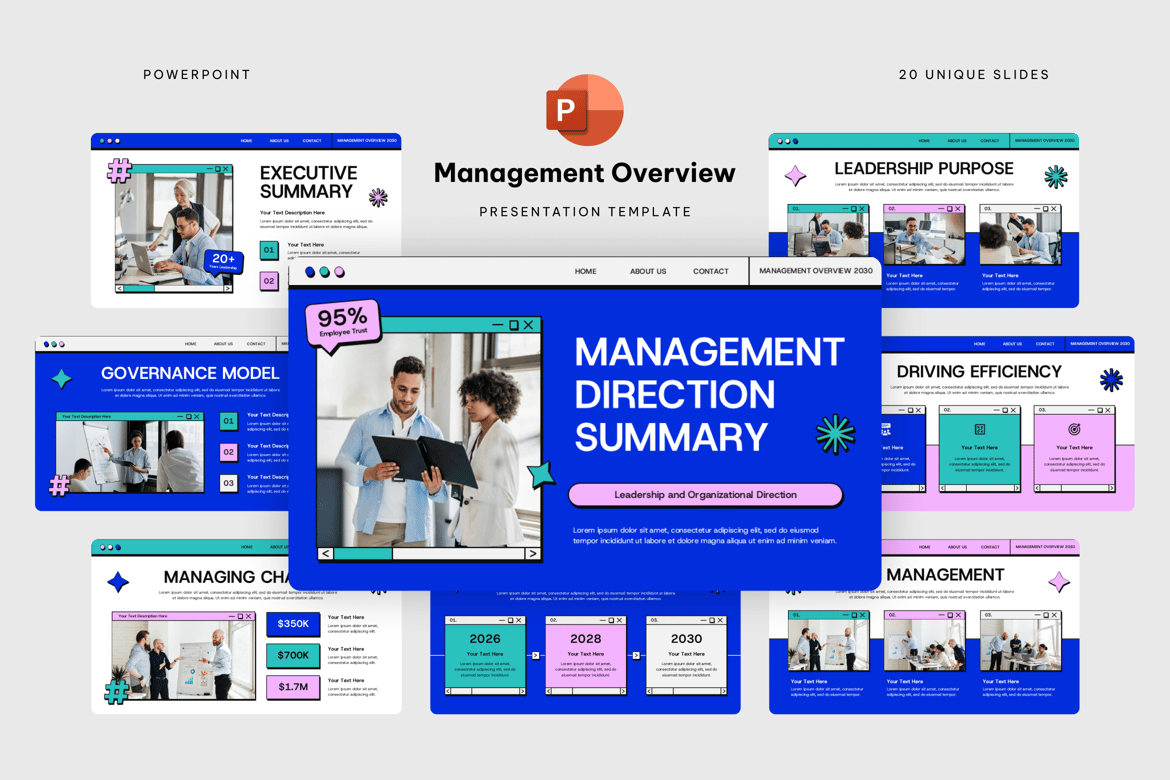1170x780 pixels.
Task: Click target icon in pink Driving Efficiency card
Action: (x=1074, y=429)
